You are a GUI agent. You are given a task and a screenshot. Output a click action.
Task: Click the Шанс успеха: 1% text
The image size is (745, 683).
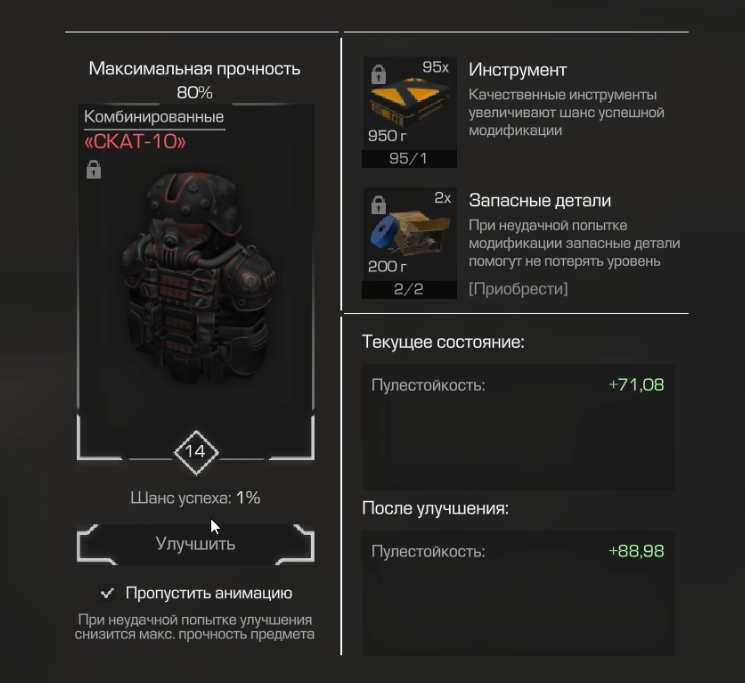point(195,498)
